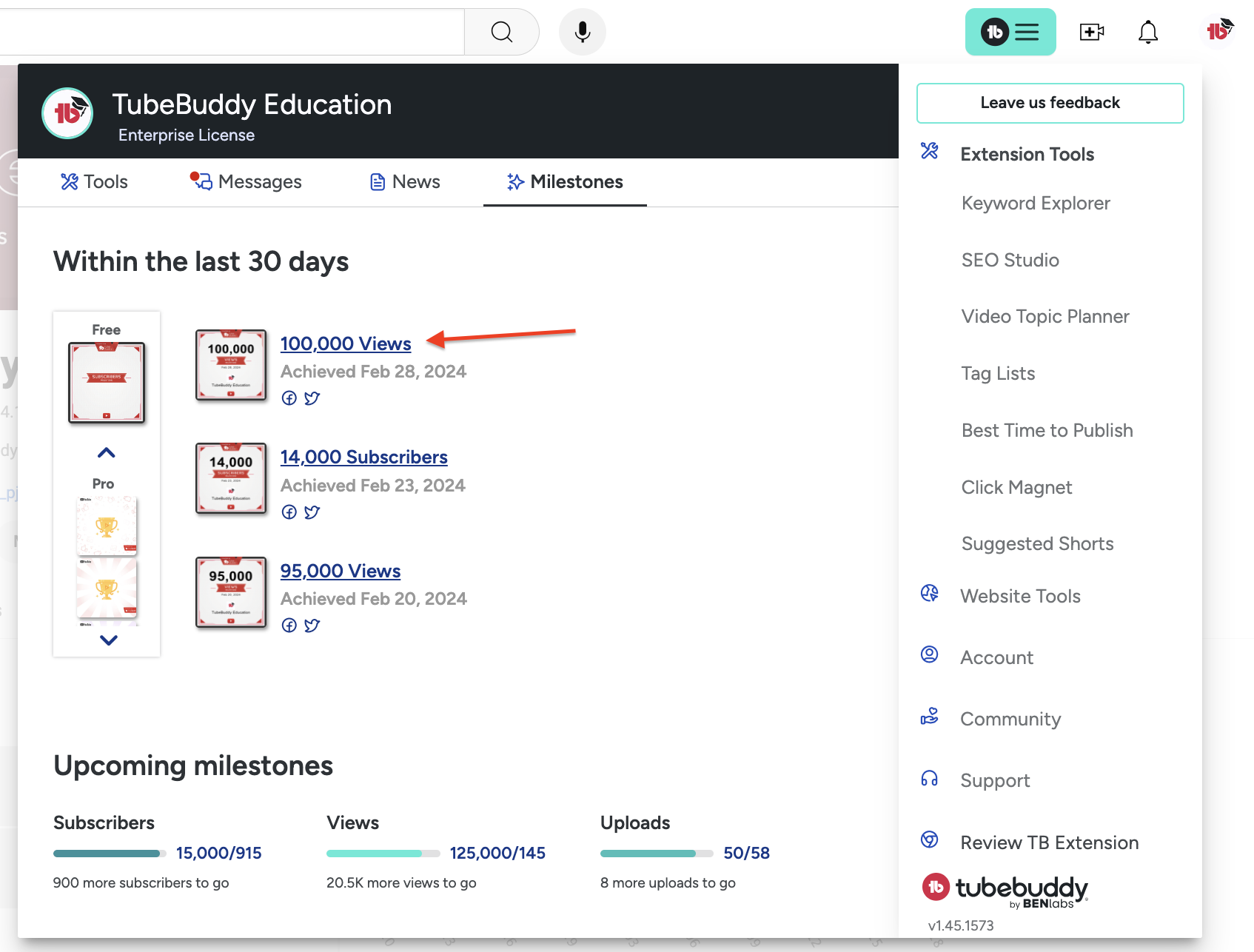Switch to the News tab
1254x952 pixels.
[x=405, y=182]
